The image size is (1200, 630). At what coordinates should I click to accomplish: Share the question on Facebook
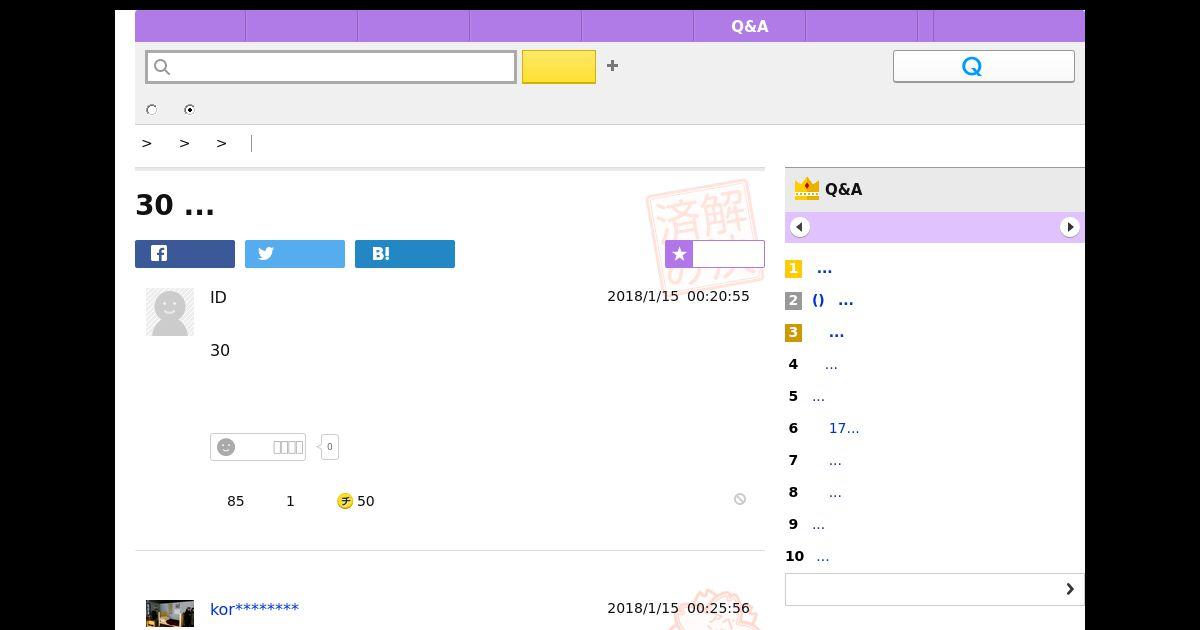185,254
